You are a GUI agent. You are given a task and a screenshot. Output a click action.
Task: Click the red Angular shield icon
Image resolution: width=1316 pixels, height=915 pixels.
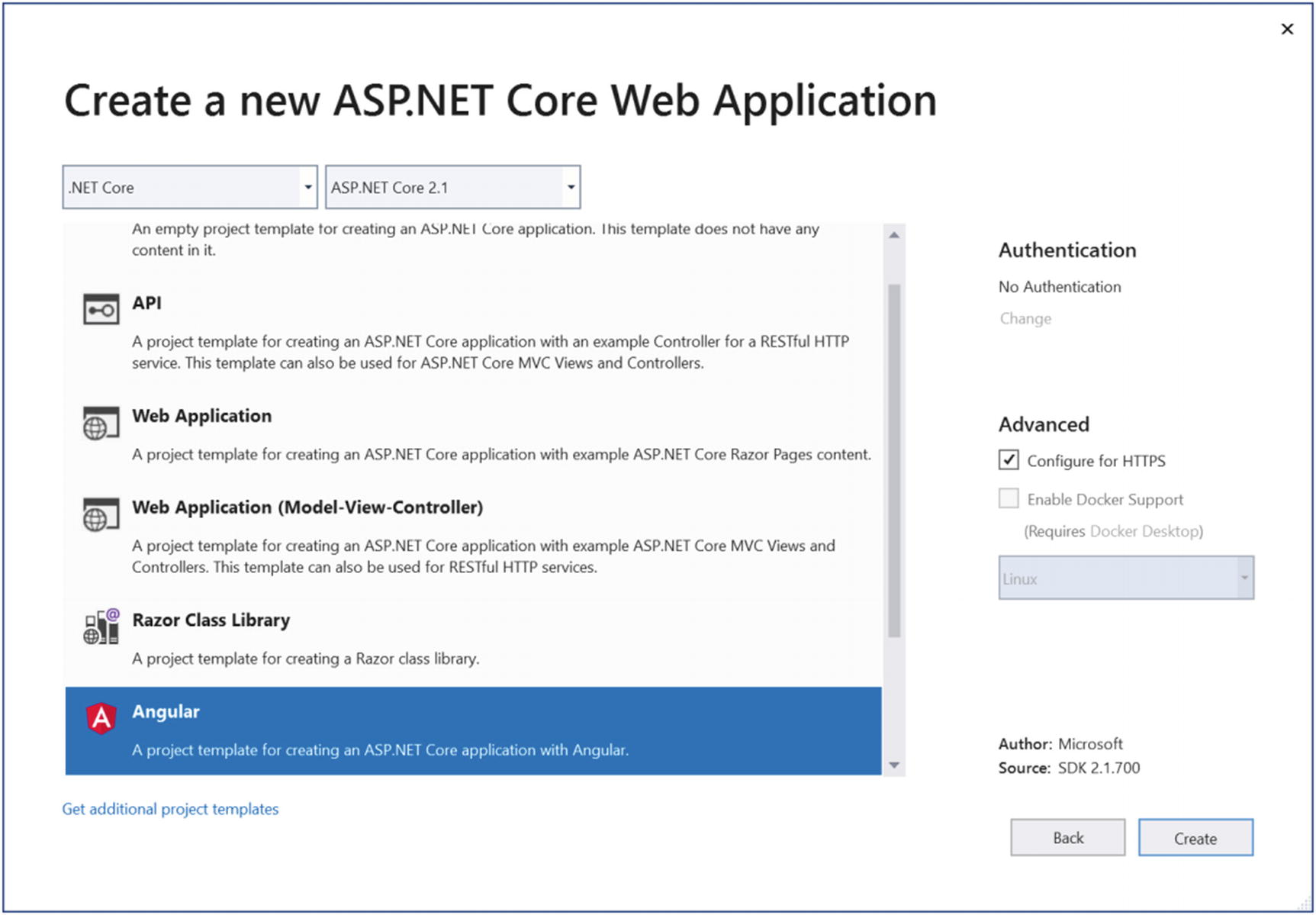[x=101, y=718]
